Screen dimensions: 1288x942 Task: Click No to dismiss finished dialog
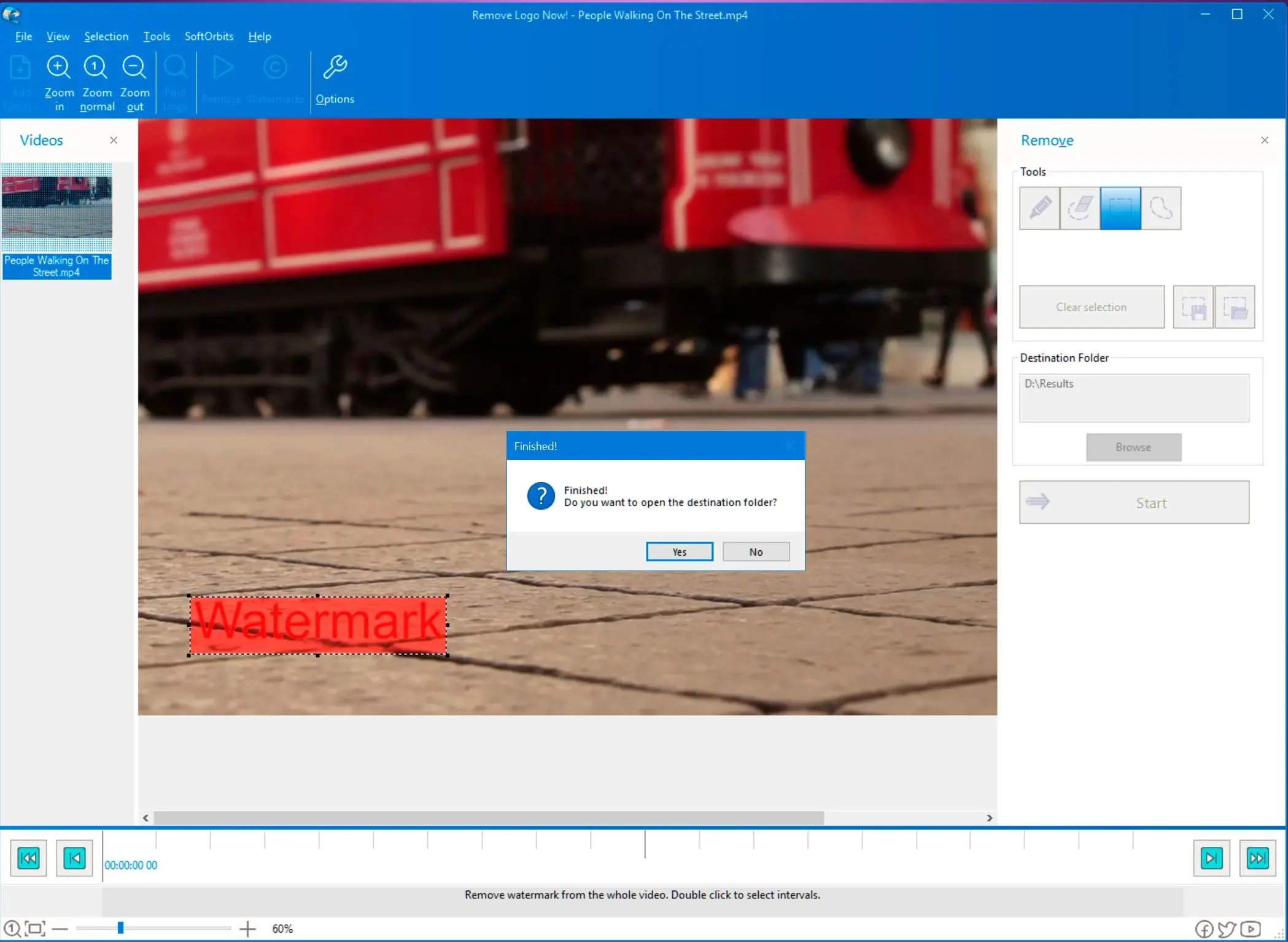click(756, 552)
